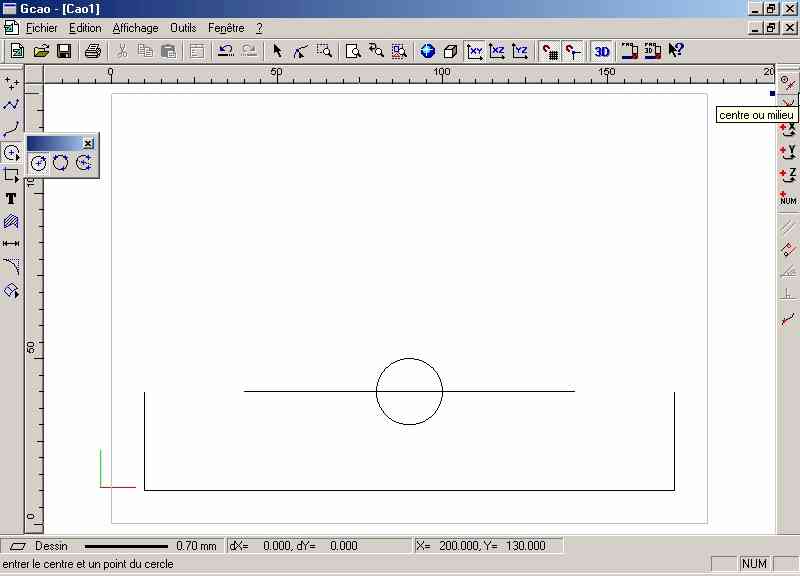This screenshot has height=576, width=800.
Task: Switch to the XY plane view
Action: (476, 51)
